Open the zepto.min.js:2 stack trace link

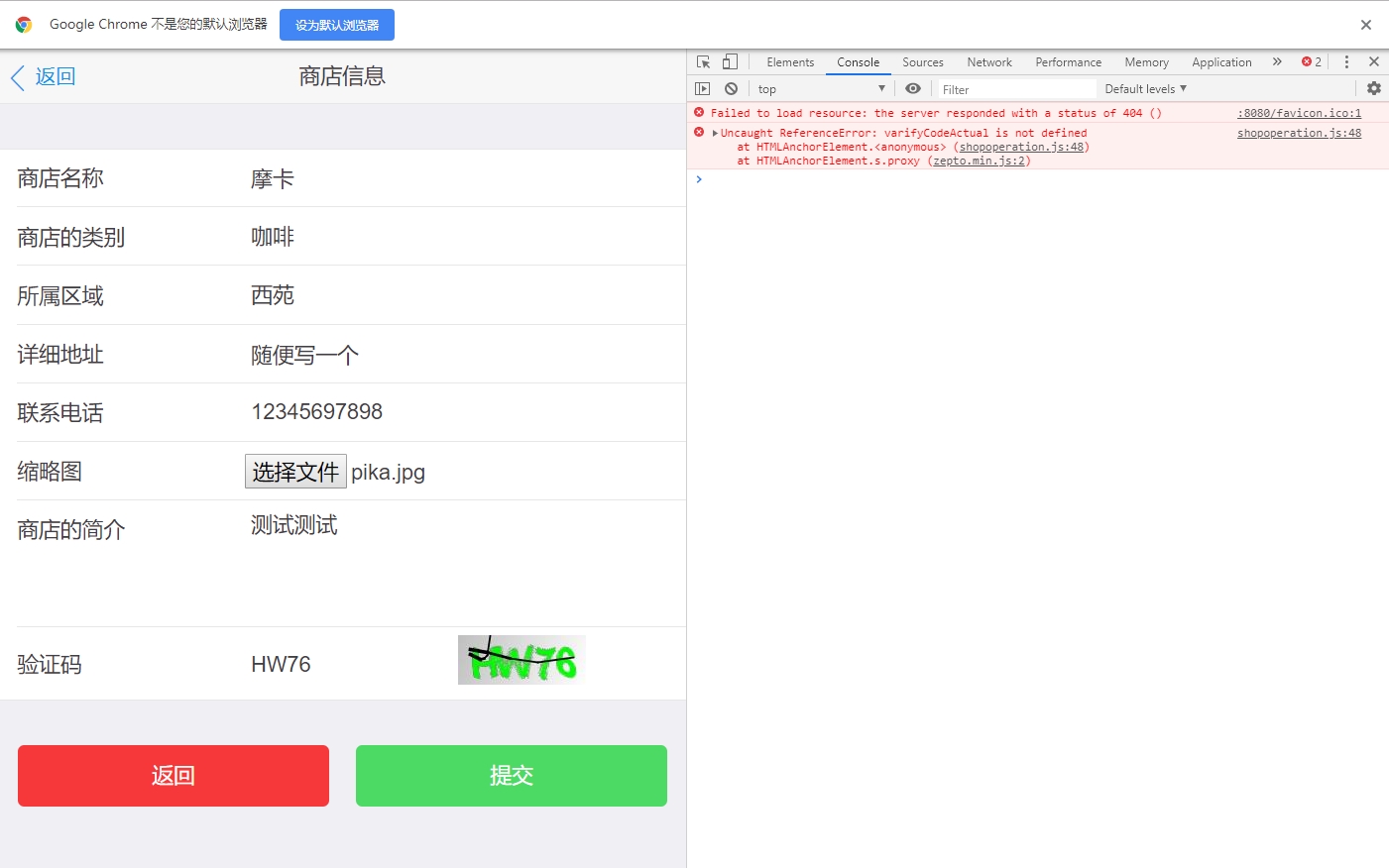980,161
